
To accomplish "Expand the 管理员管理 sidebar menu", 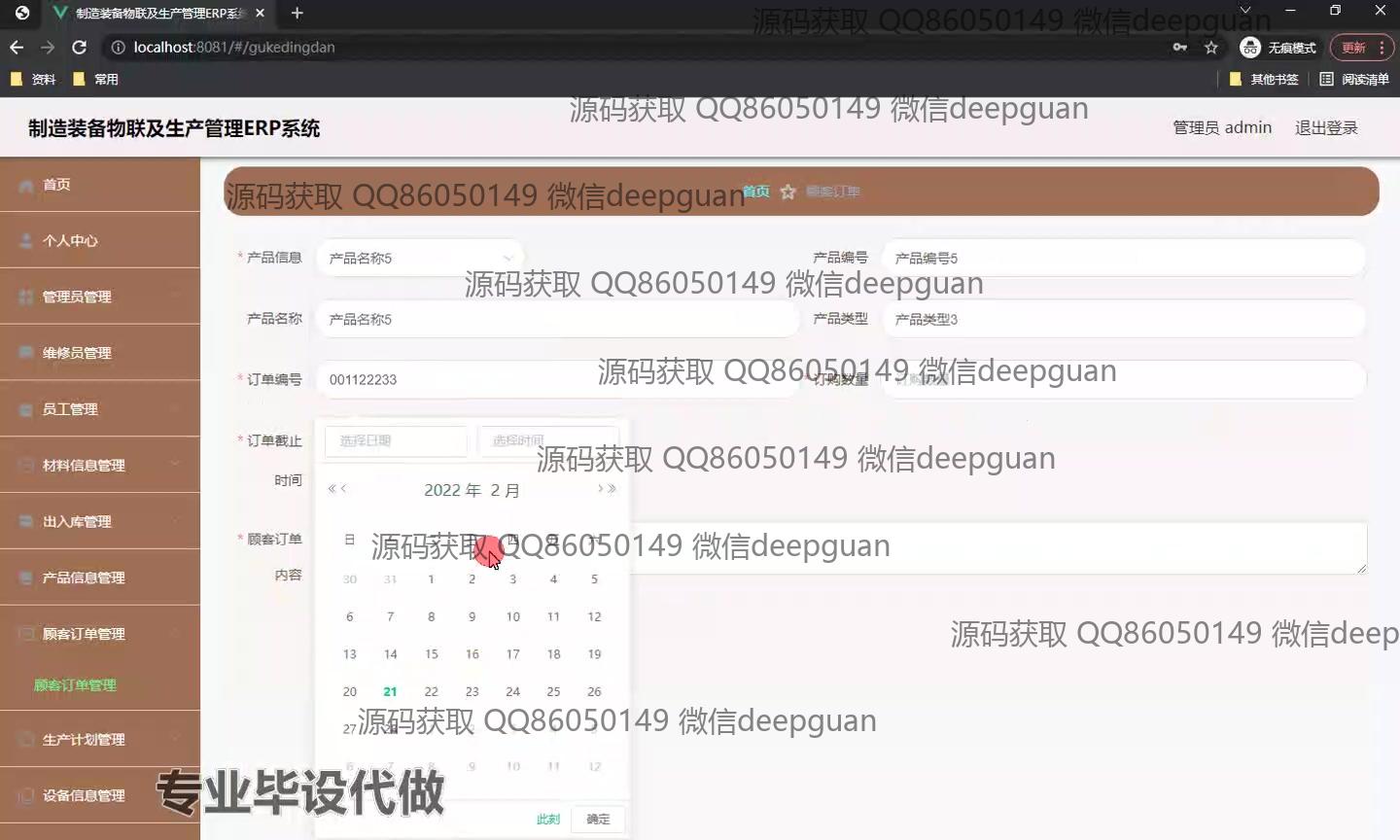I will click(100, 297).
